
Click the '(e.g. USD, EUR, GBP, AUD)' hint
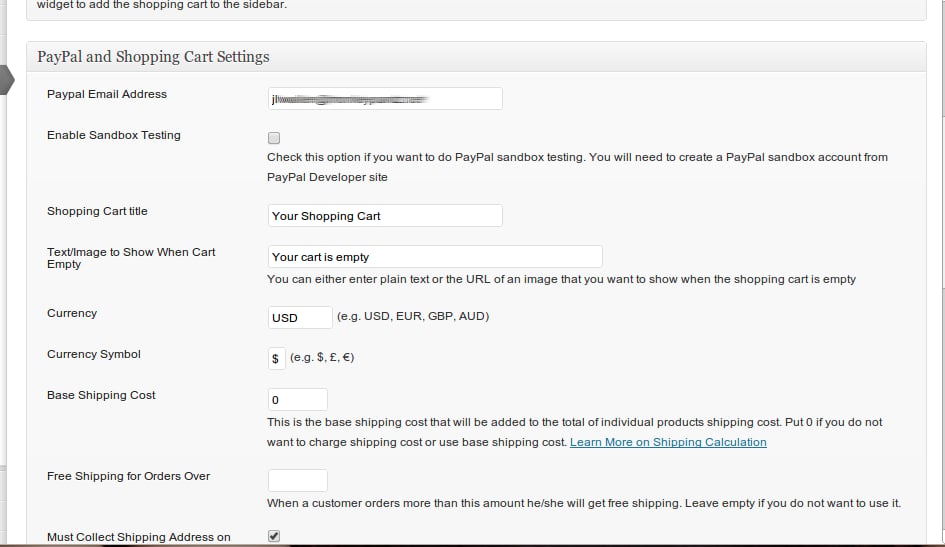click(413, 316)
